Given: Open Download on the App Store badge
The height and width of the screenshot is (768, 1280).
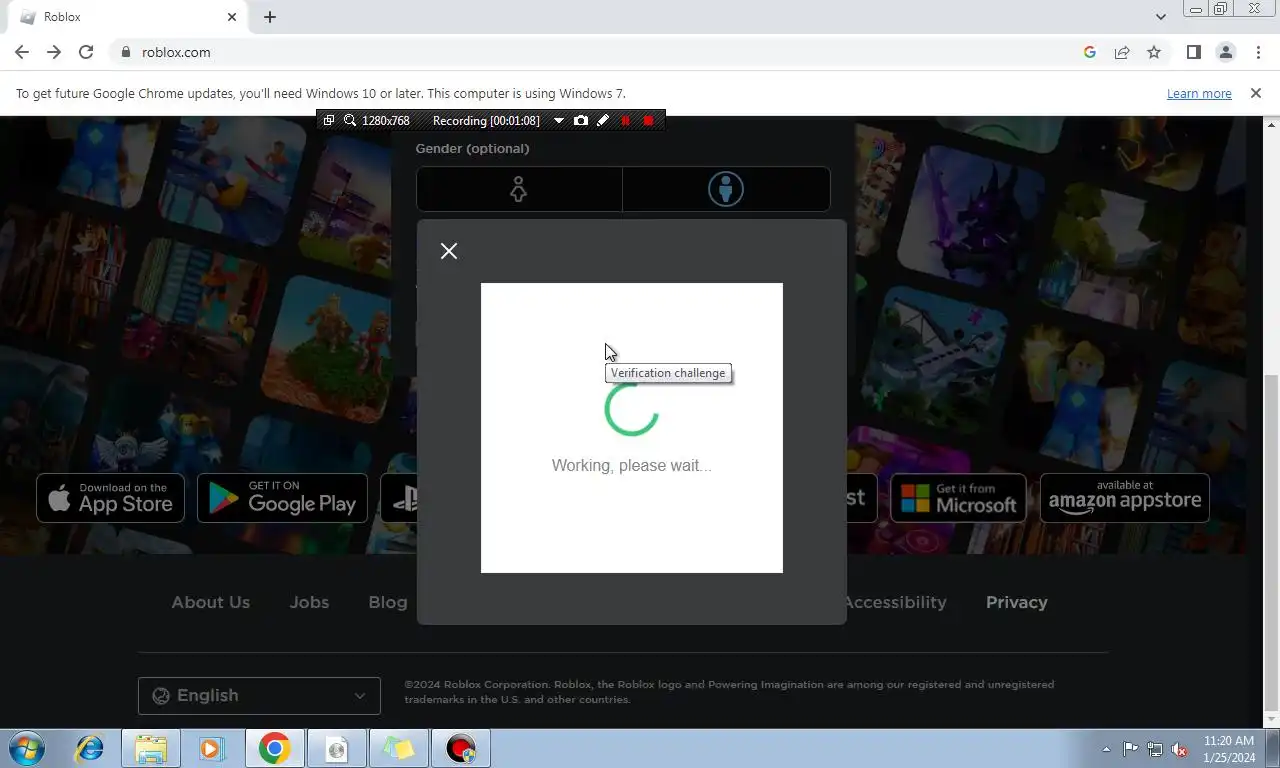Looking at the screenshot, I should [x=111, y=498].
